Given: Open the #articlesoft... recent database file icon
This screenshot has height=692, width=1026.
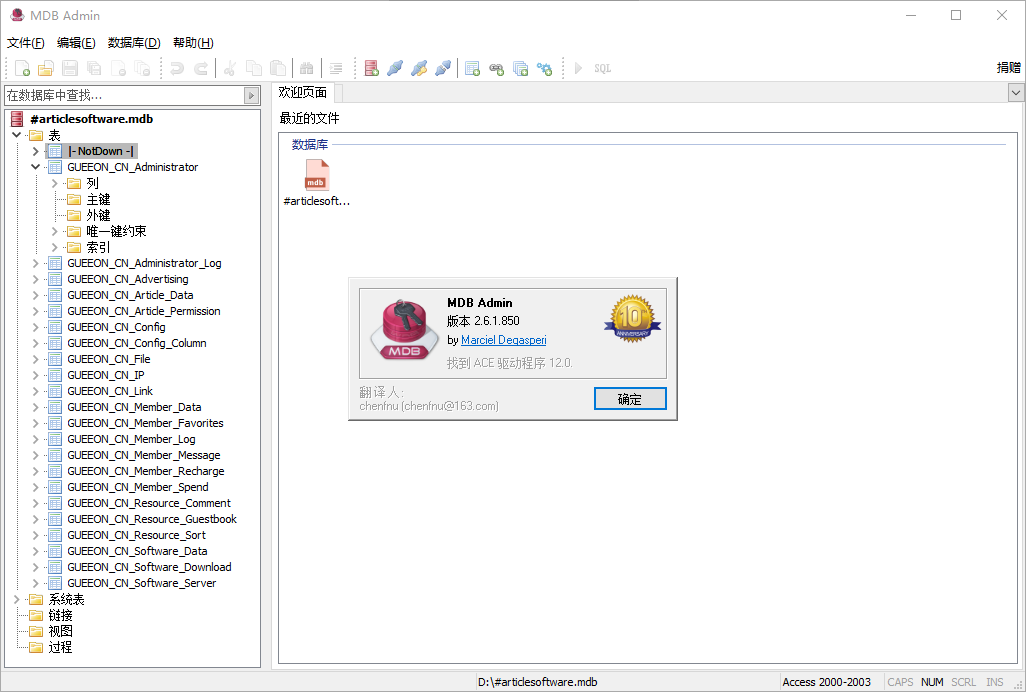Looking at the screenshot, I should coord(316,176).
